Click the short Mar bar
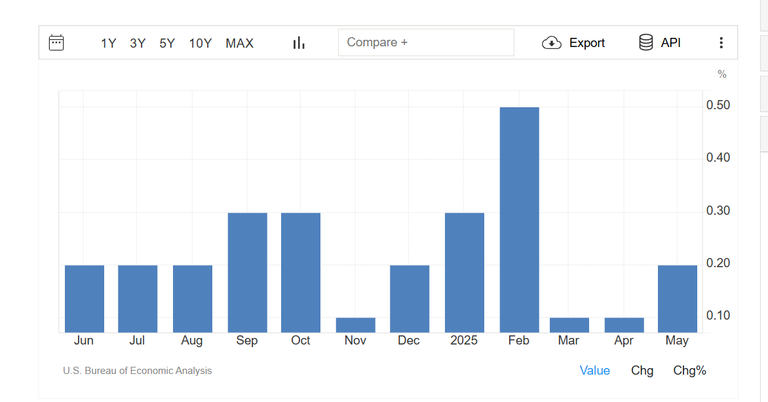768x402 pixels. click(x=569, y=325)
